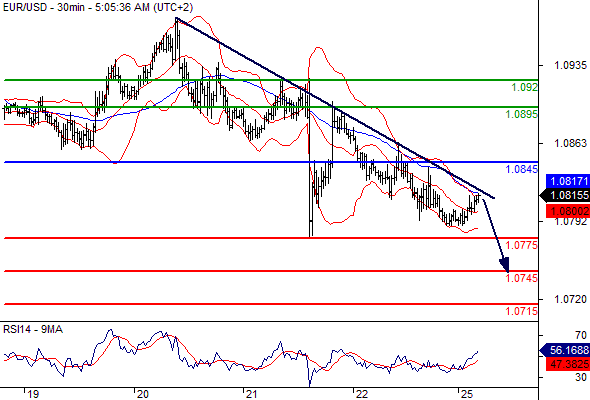Click the RSI14 - 9MA indicator label
The height and width of the screenshot is (400, 590).
33,330
